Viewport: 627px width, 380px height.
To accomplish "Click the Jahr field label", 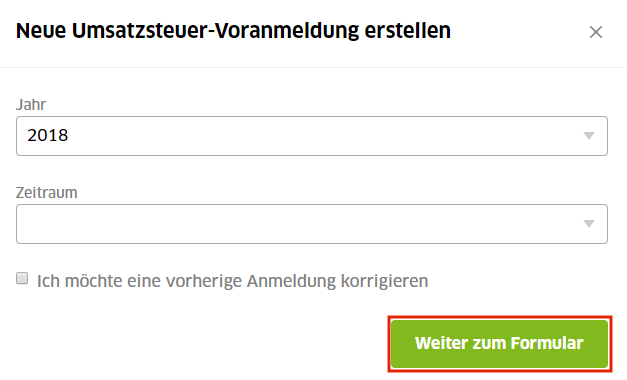I will [x=31, y=104].
